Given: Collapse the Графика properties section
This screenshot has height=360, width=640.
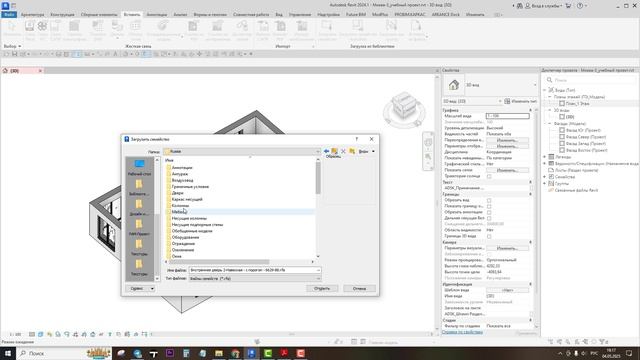Looking at the screenshot, I should click(x=531, y=110).
